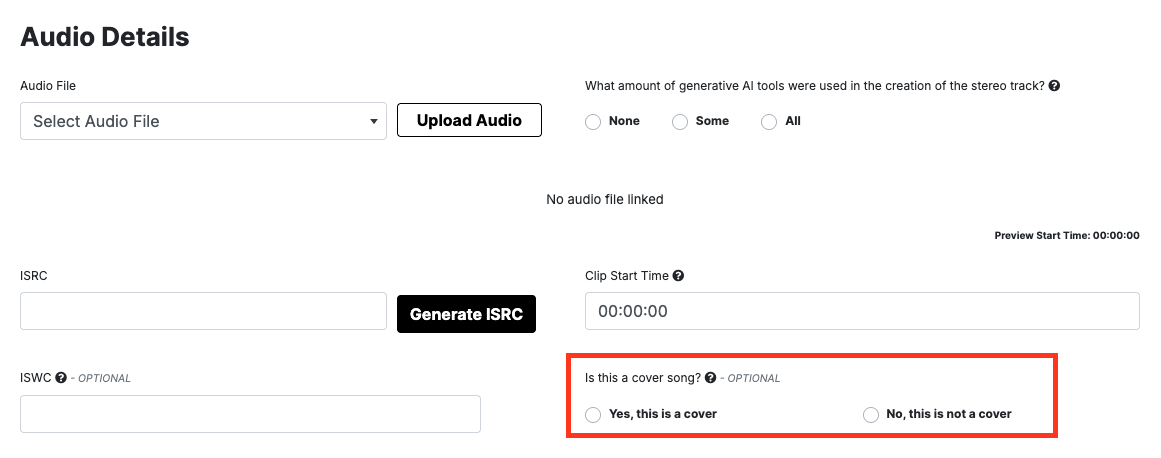Click the No audio file linked text
The height and width of the screenshot is (458, 1161).
pos(604,199)
